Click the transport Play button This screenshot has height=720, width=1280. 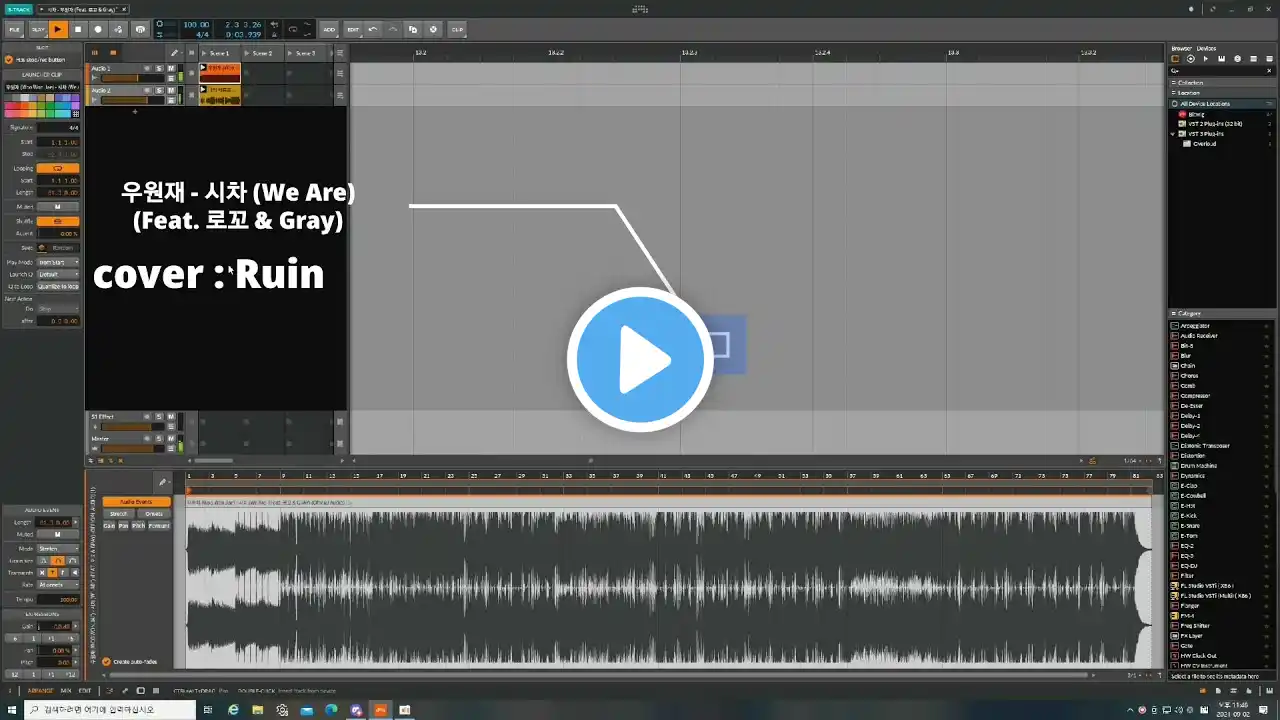point(58,29)
